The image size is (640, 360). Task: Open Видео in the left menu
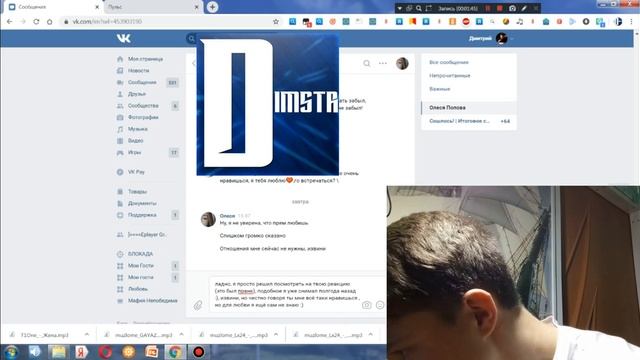pos(136,140)
